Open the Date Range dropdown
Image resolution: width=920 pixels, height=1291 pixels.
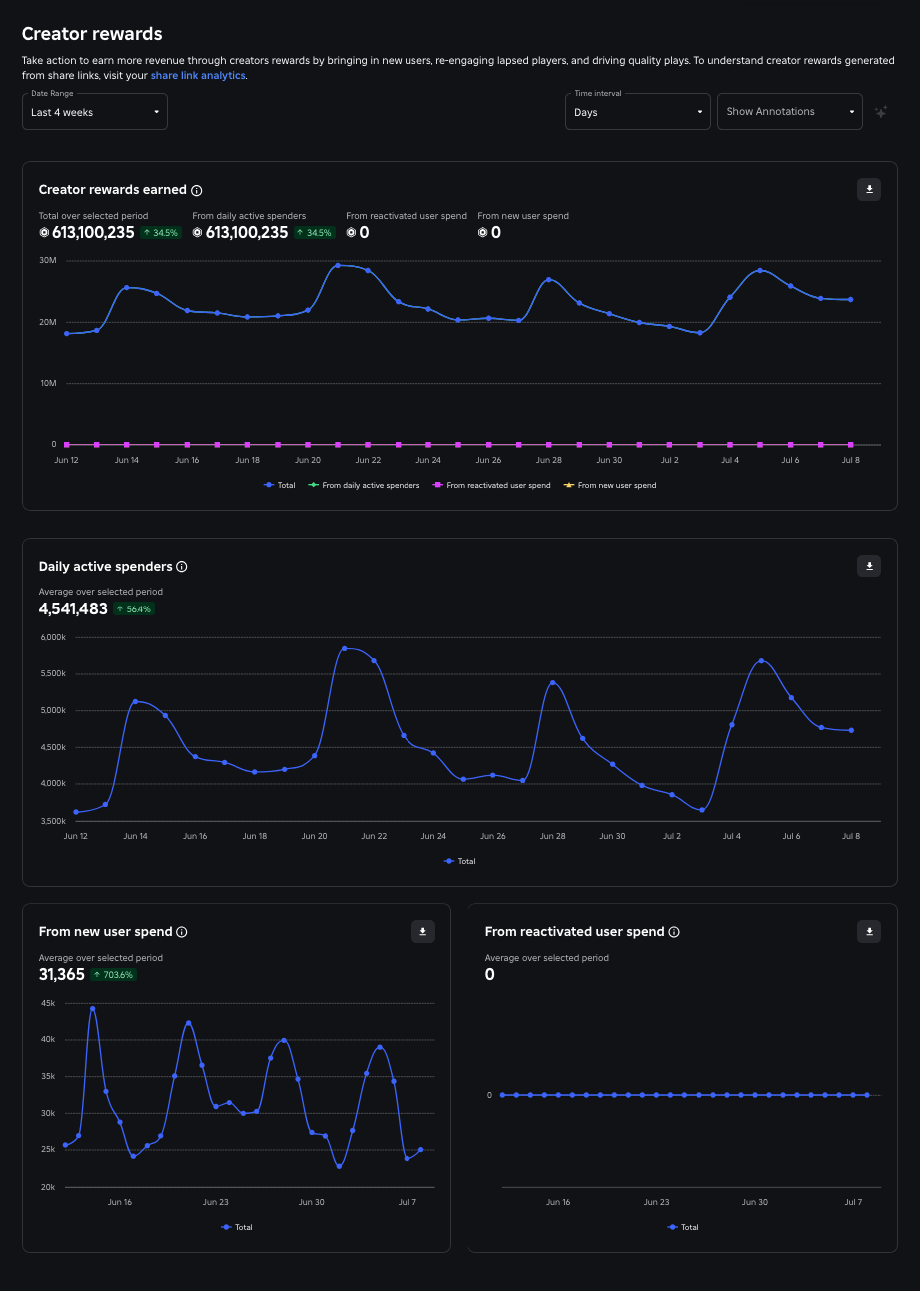coord(95,112)
